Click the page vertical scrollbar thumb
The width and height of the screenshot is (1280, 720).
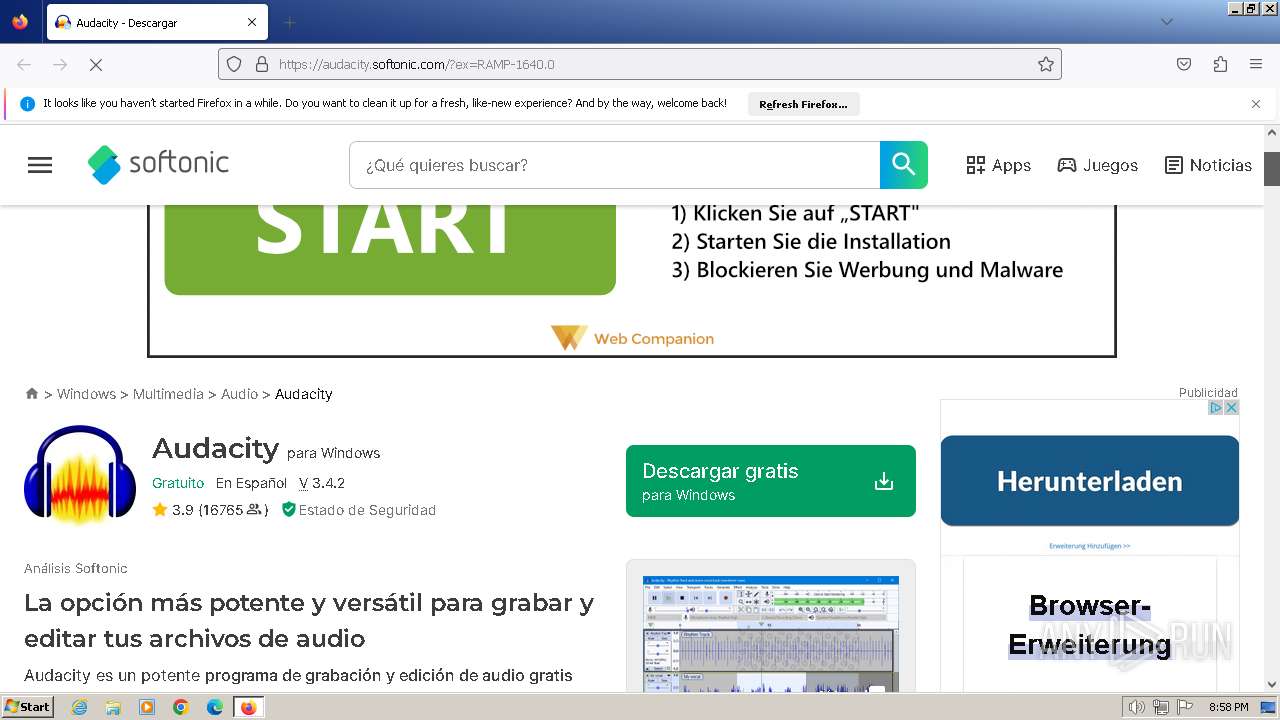(1272, 168)
